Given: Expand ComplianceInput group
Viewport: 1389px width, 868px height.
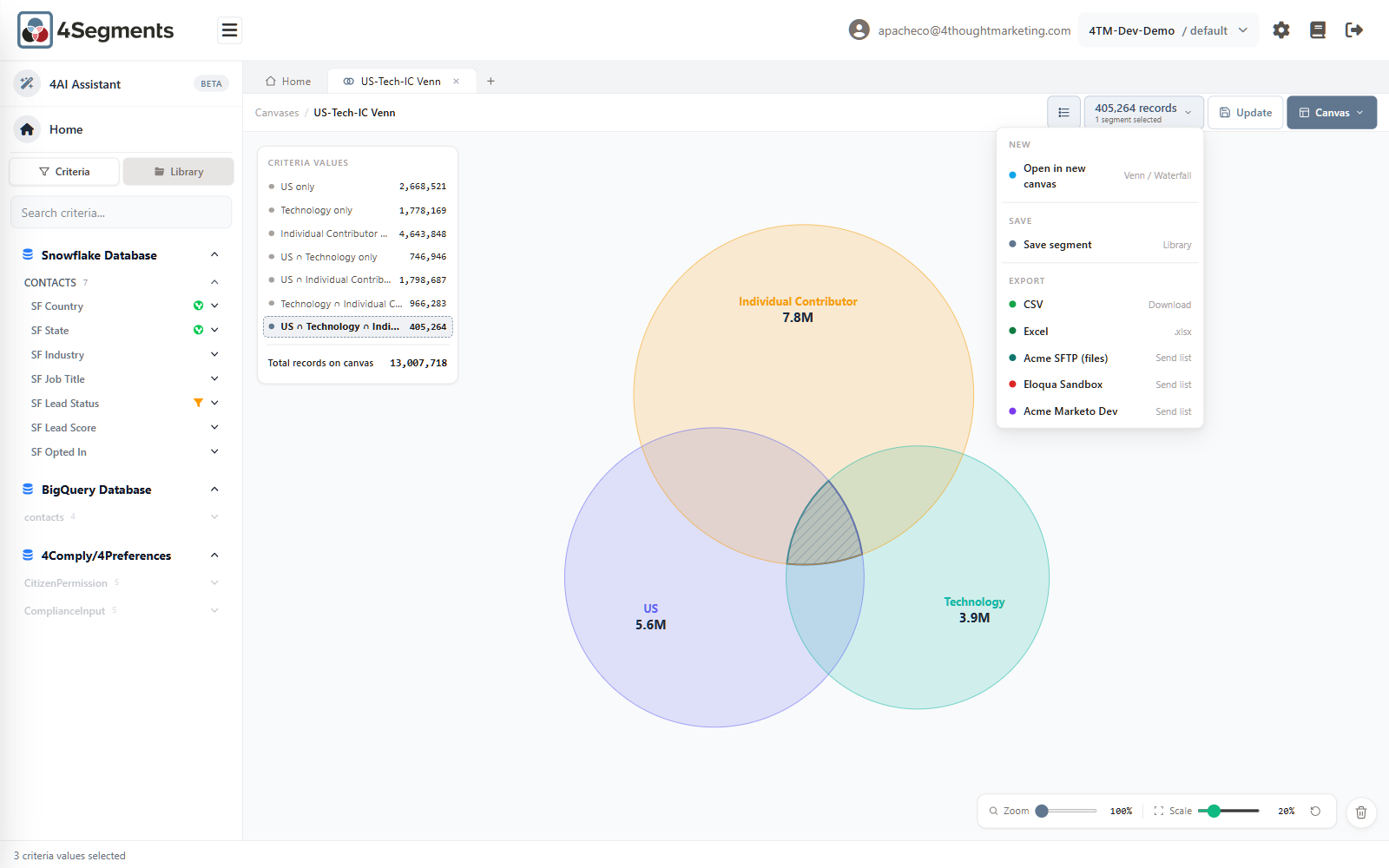Looking at the screenshot, I should pos(214,611).
